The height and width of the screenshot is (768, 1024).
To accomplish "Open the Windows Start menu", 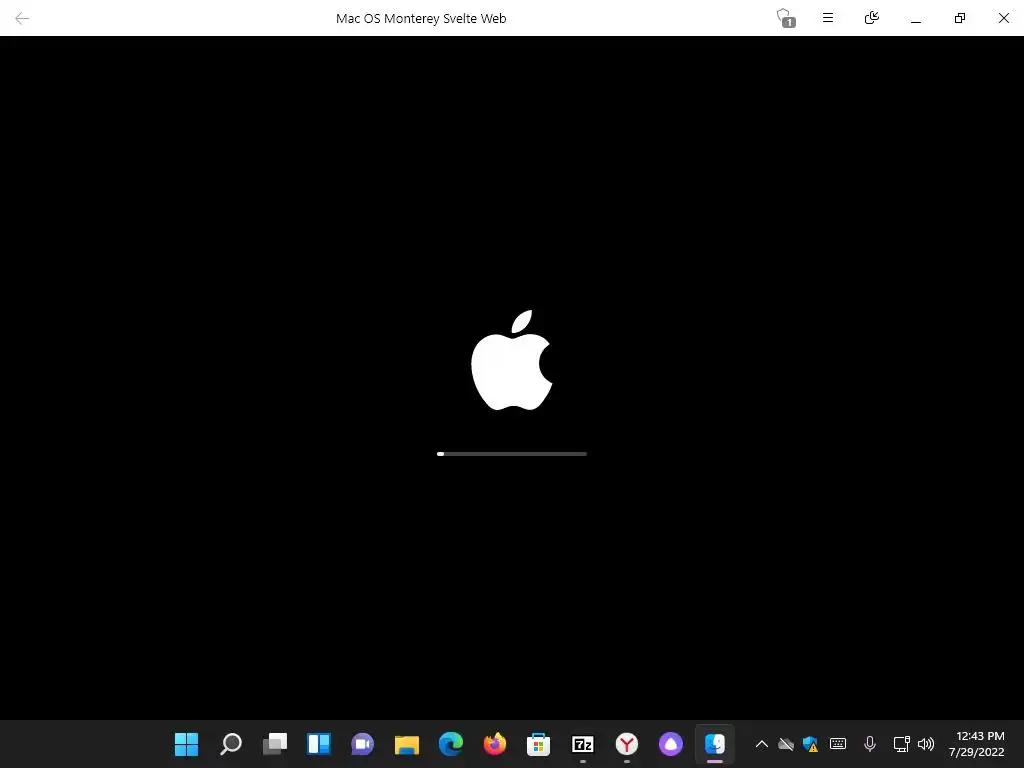I will [x=186, y=744].
